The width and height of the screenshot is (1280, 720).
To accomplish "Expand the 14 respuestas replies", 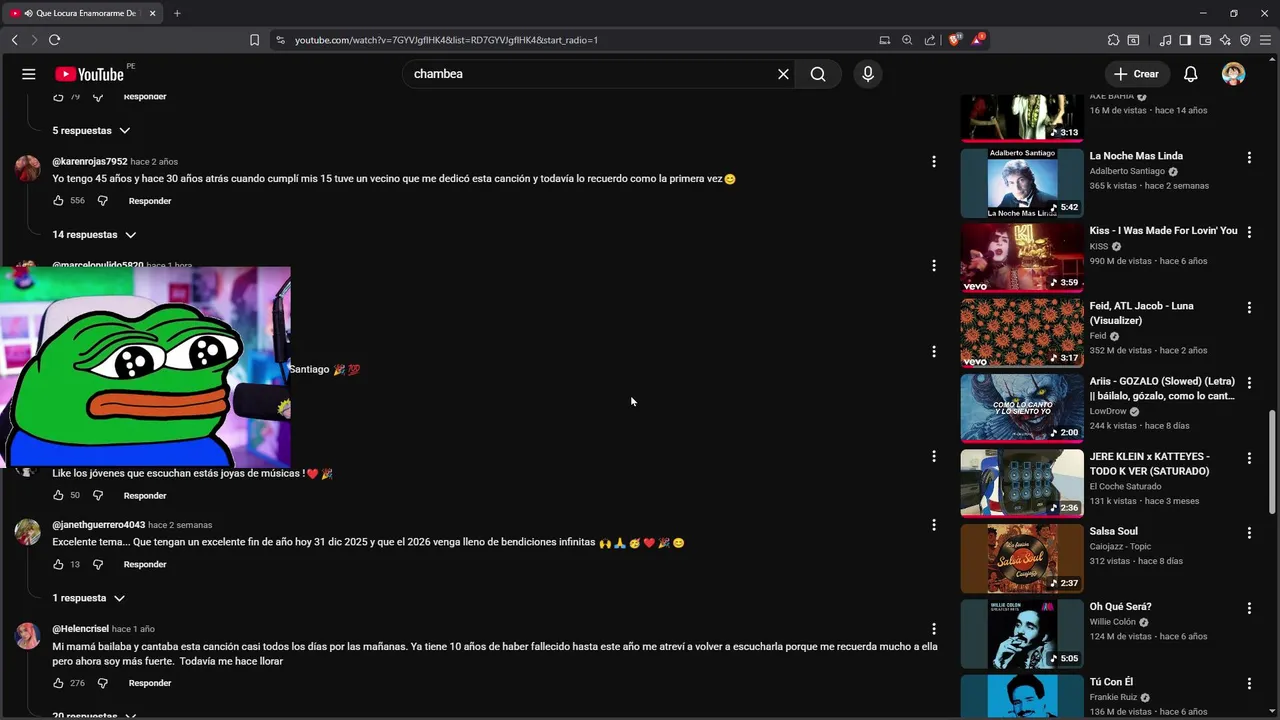I will 94,235.
